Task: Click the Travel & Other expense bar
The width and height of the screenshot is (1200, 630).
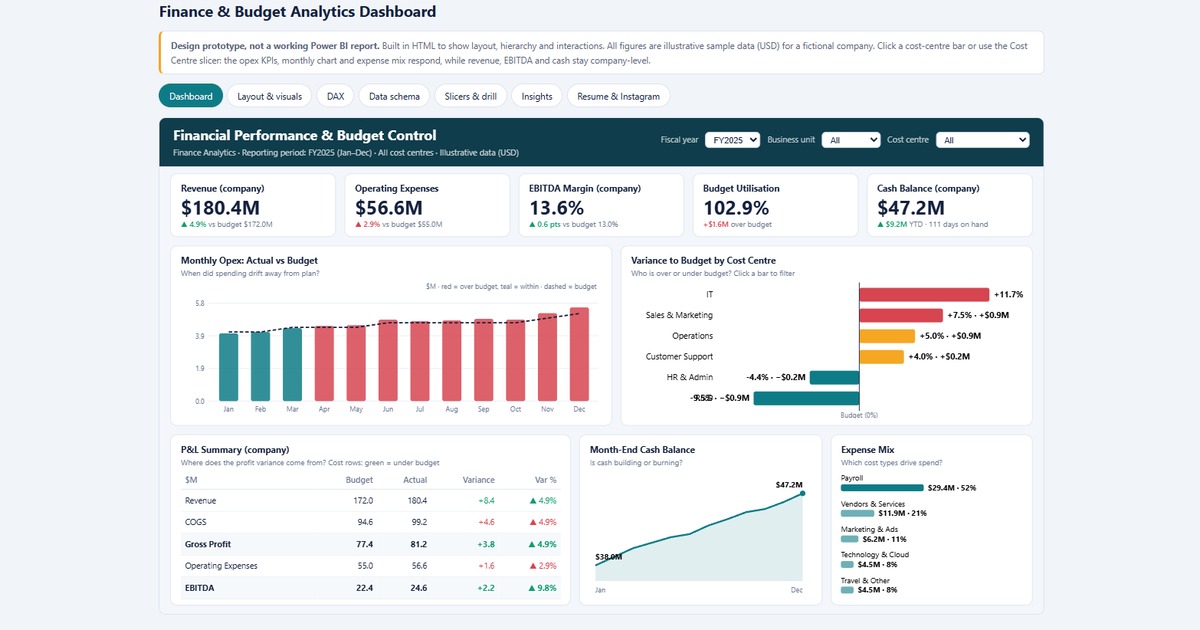Action: click(x=847, y=590)
